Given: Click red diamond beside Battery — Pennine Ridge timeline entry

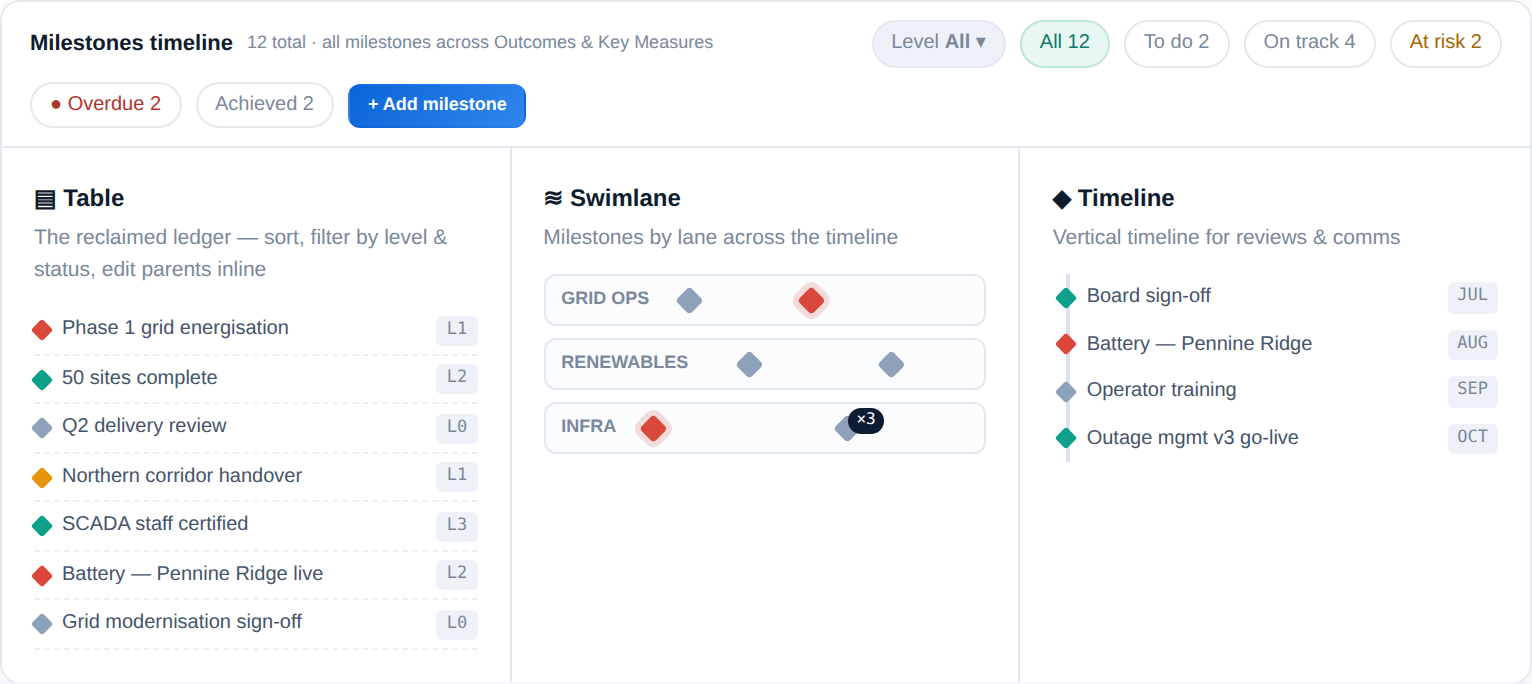Looking at the screenshot, I should point(1066,345).
